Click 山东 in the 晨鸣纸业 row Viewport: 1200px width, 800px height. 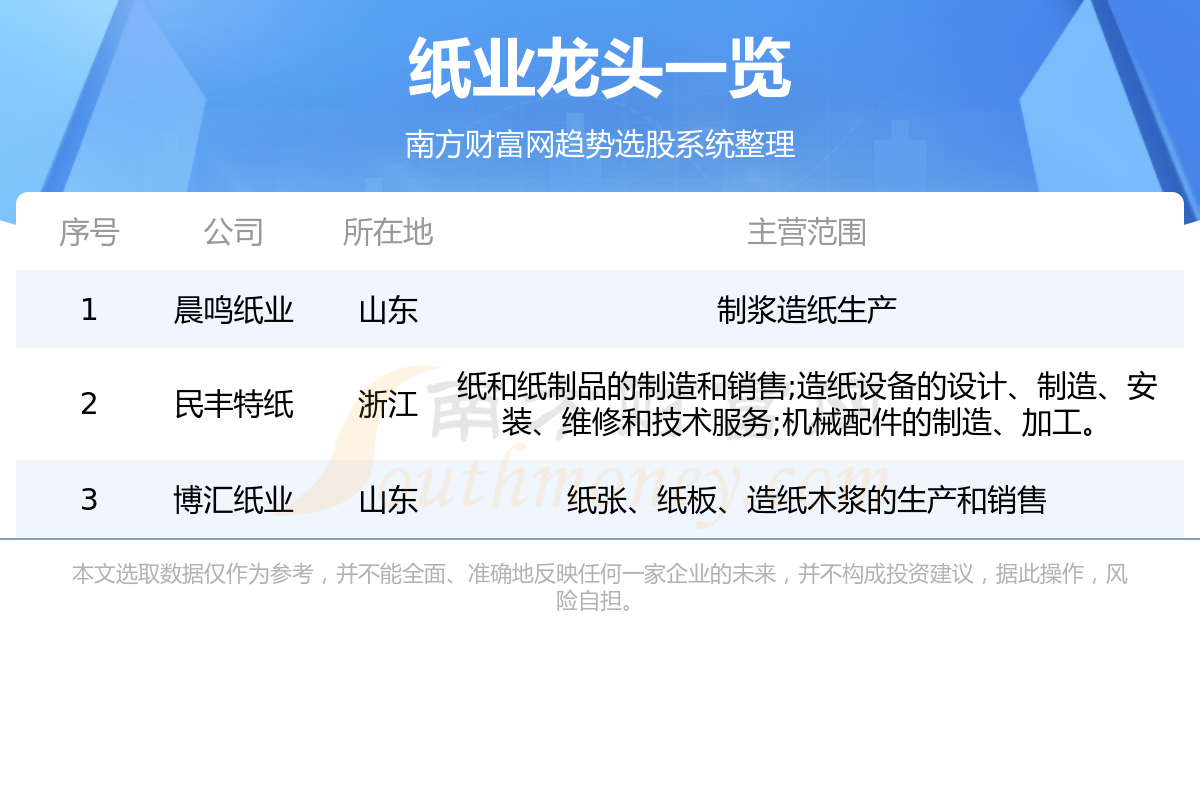(x=388, y=310)
